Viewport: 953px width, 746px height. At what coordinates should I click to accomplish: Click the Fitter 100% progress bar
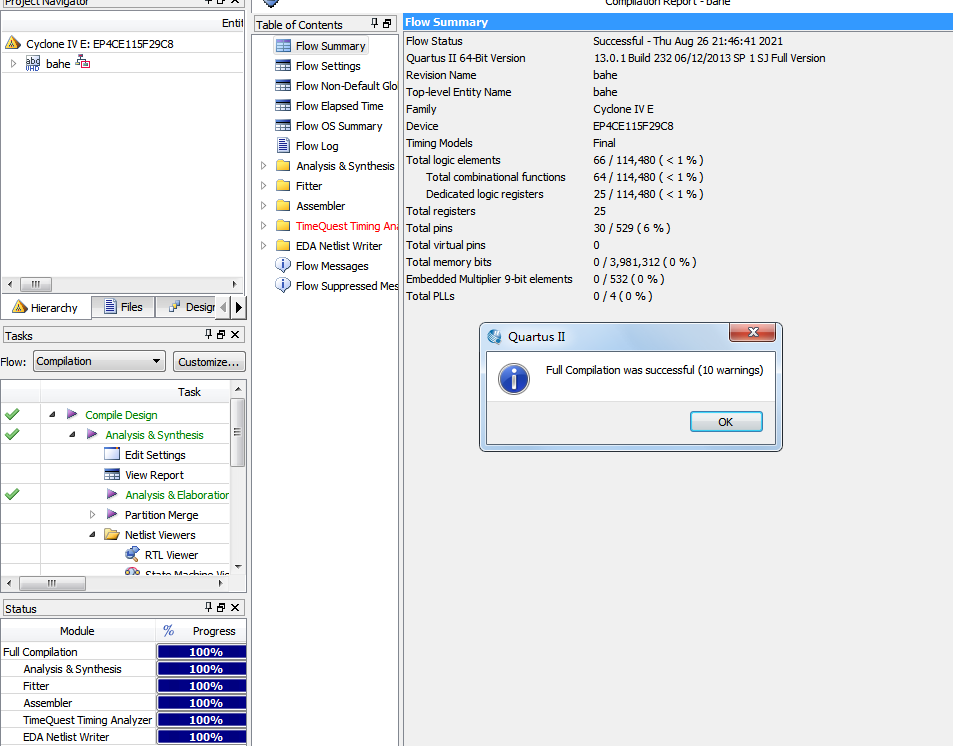[x=202, y=686]
